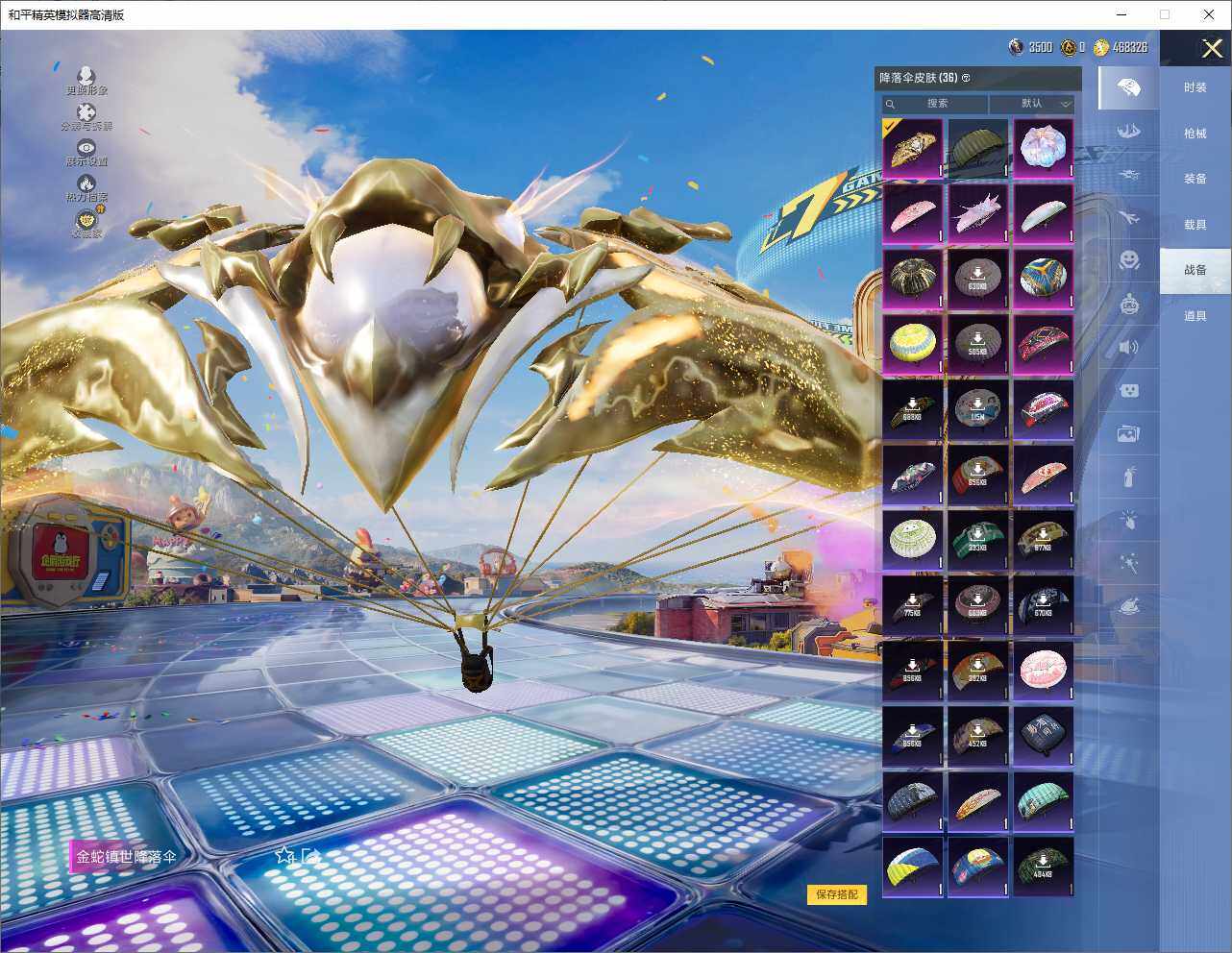Close the wardrobe with the yellow X
The width and height of the screenshot is (1232, 953).
coord(1212,48)
